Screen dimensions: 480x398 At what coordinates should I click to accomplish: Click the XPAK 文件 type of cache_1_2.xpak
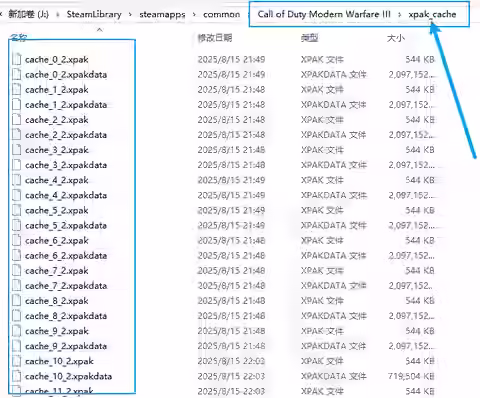[322, 90]
